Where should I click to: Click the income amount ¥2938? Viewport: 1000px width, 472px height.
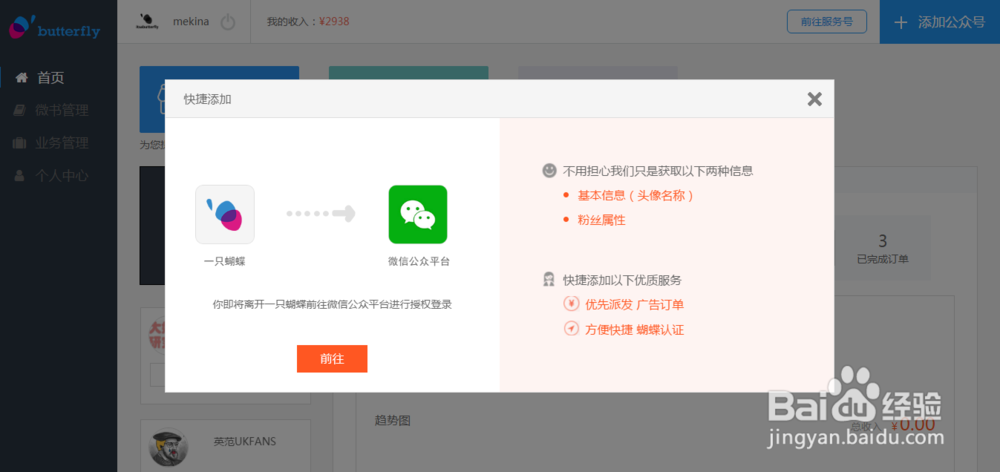coord(334,21)
